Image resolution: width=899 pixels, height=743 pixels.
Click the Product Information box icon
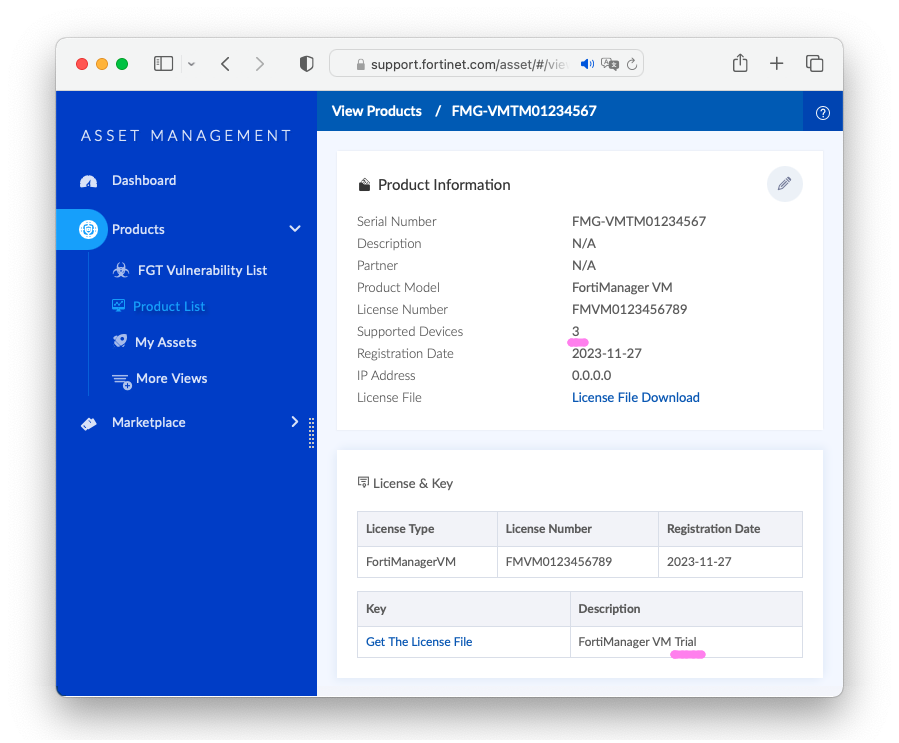[364, 185]
